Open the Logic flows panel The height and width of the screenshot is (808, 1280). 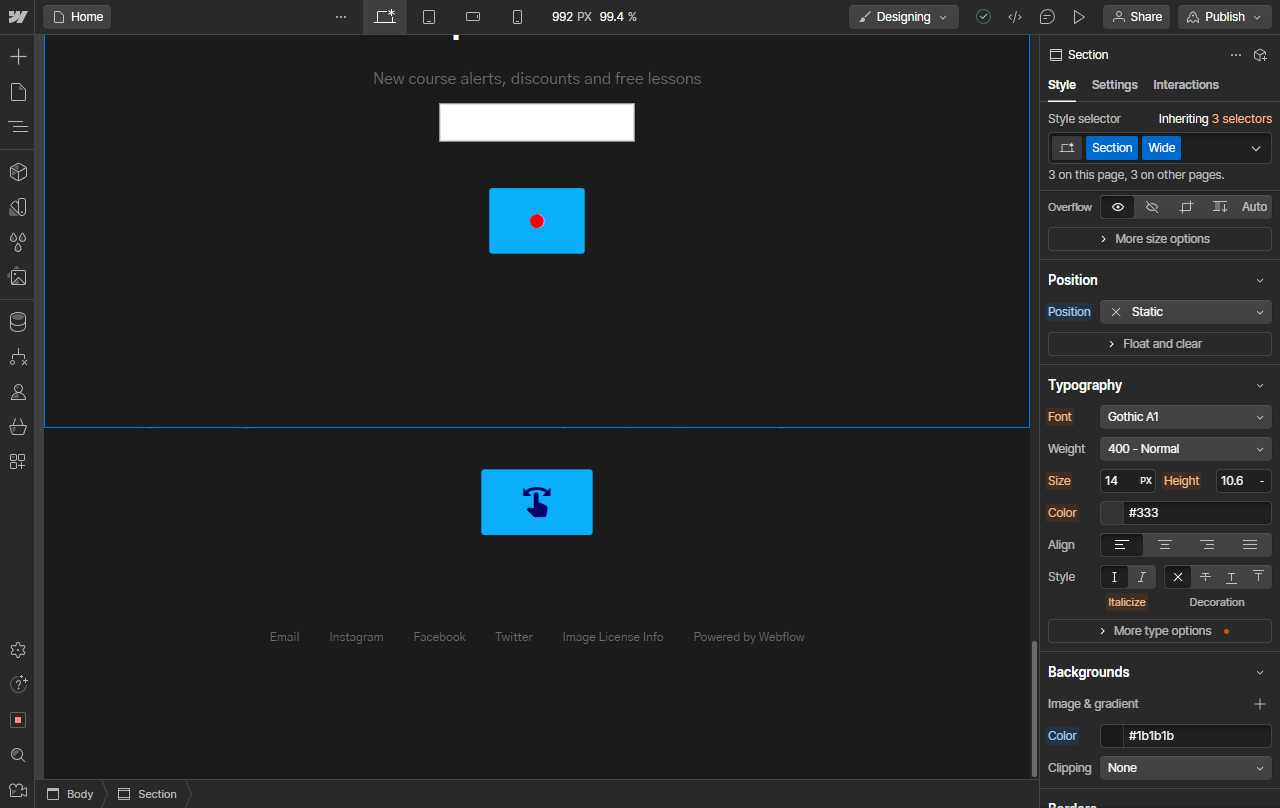[17, 357]
